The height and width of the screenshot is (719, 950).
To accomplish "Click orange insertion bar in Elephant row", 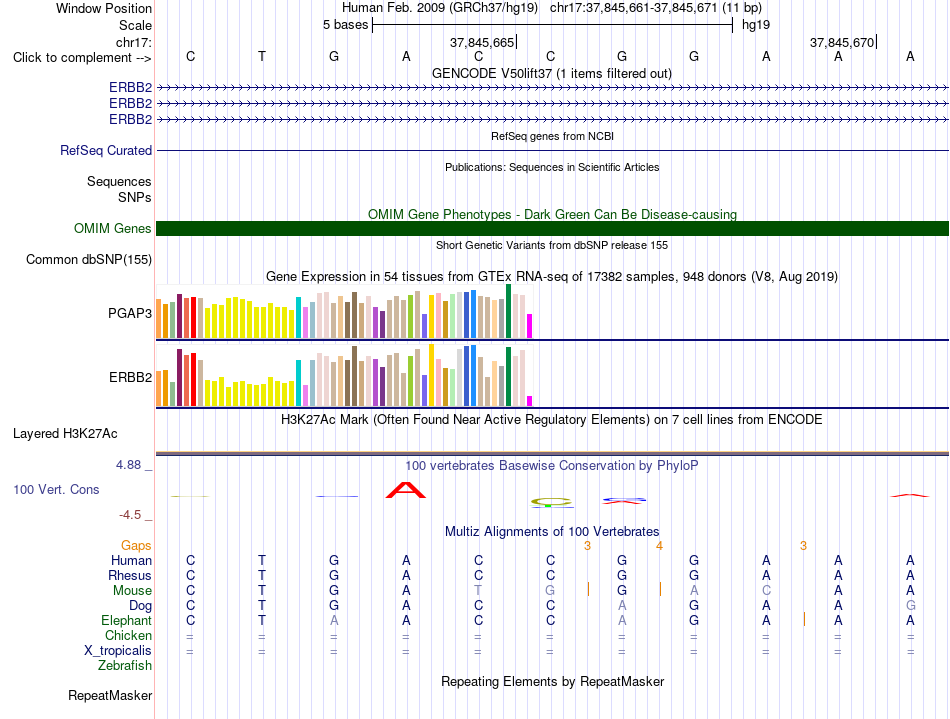I will [804, 619].
